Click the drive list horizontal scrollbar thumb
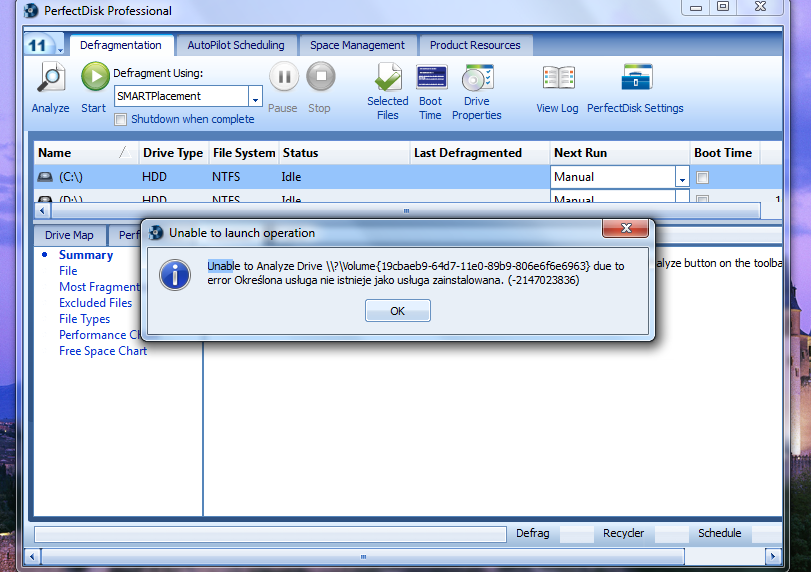The image size is (811, 572). pos(406,210)
